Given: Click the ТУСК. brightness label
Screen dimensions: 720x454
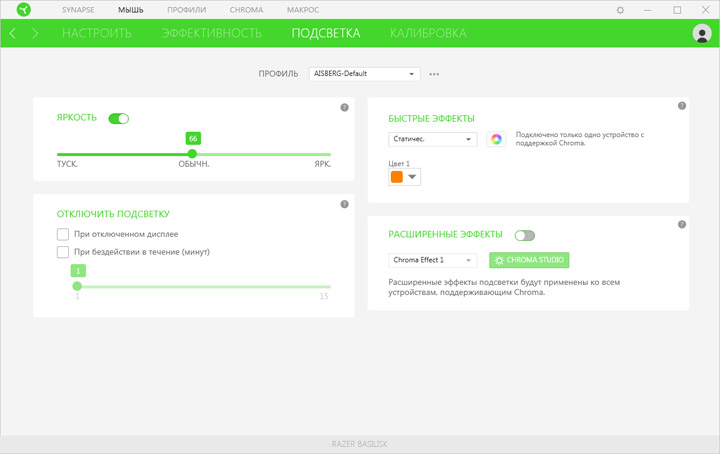Looking at the screenshot, I should (67, 164).
